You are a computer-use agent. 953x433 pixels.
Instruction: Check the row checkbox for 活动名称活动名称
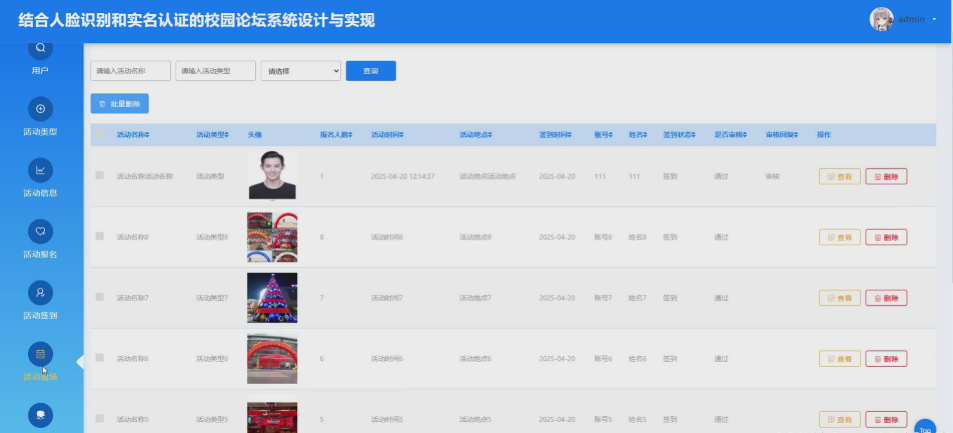click(x=100, y=175)
